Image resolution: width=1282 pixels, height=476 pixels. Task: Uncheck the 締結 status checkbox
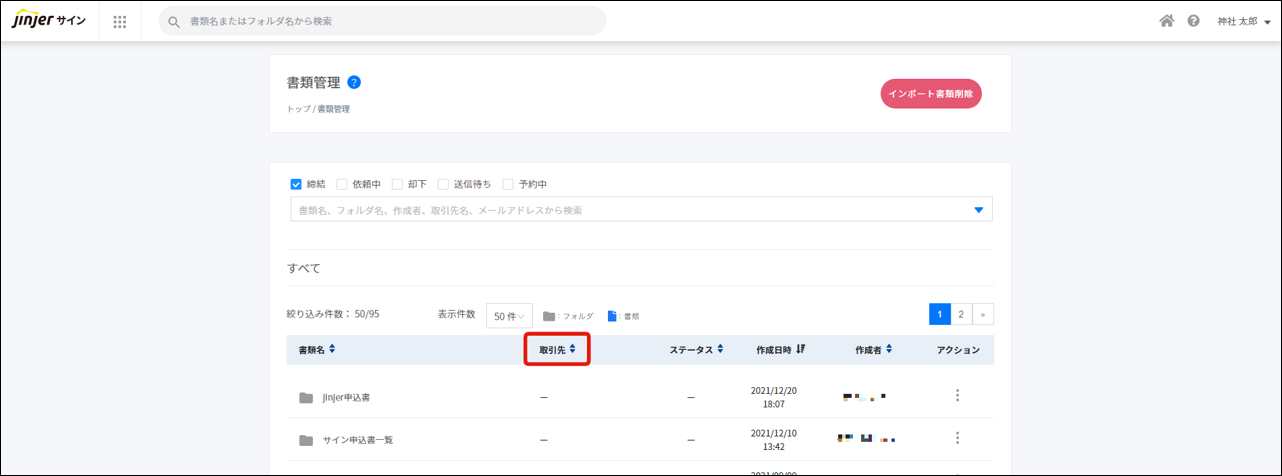[x=296, y=184]
